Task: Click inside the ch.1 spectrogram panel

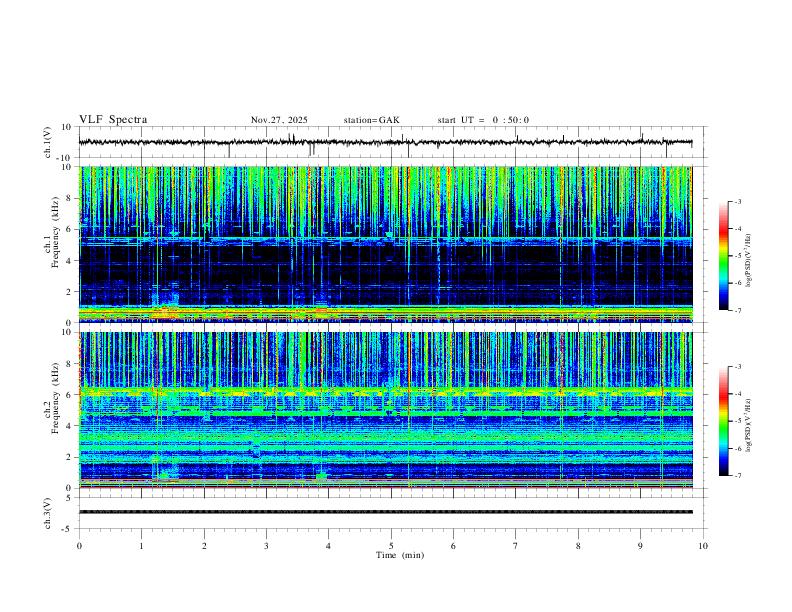Action: click(385, 244)
